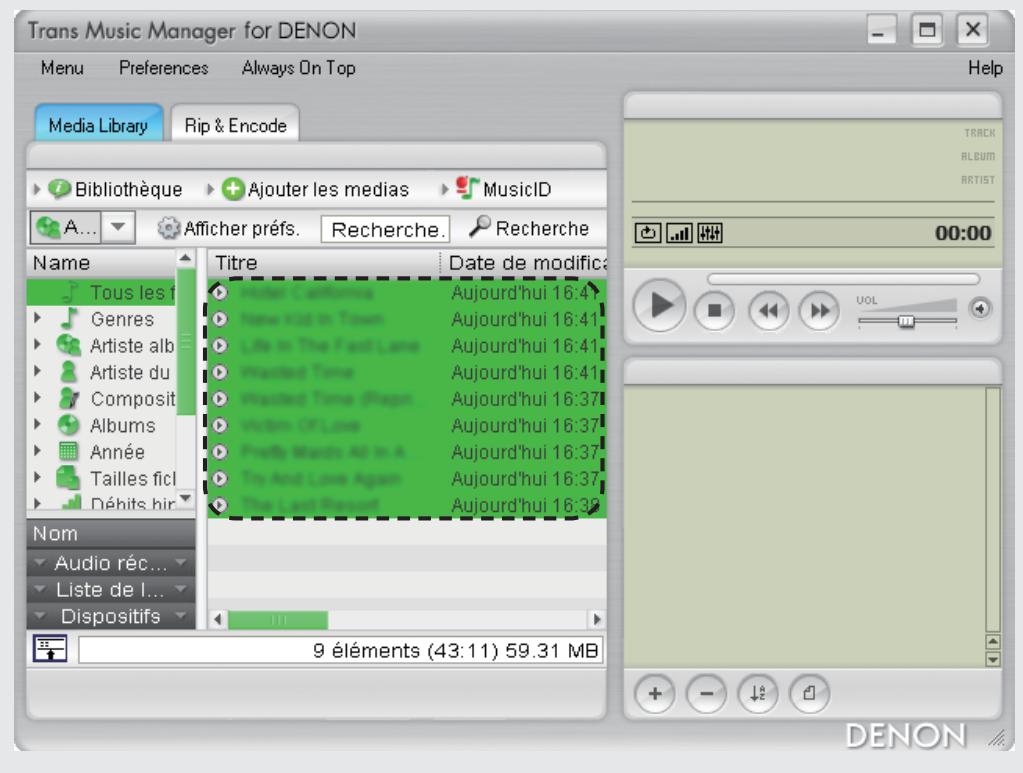Image resolution: width=1023 pixels, height=773 pixels.
Task: Expand the Artiste album tree node
Action: (37, 344)
